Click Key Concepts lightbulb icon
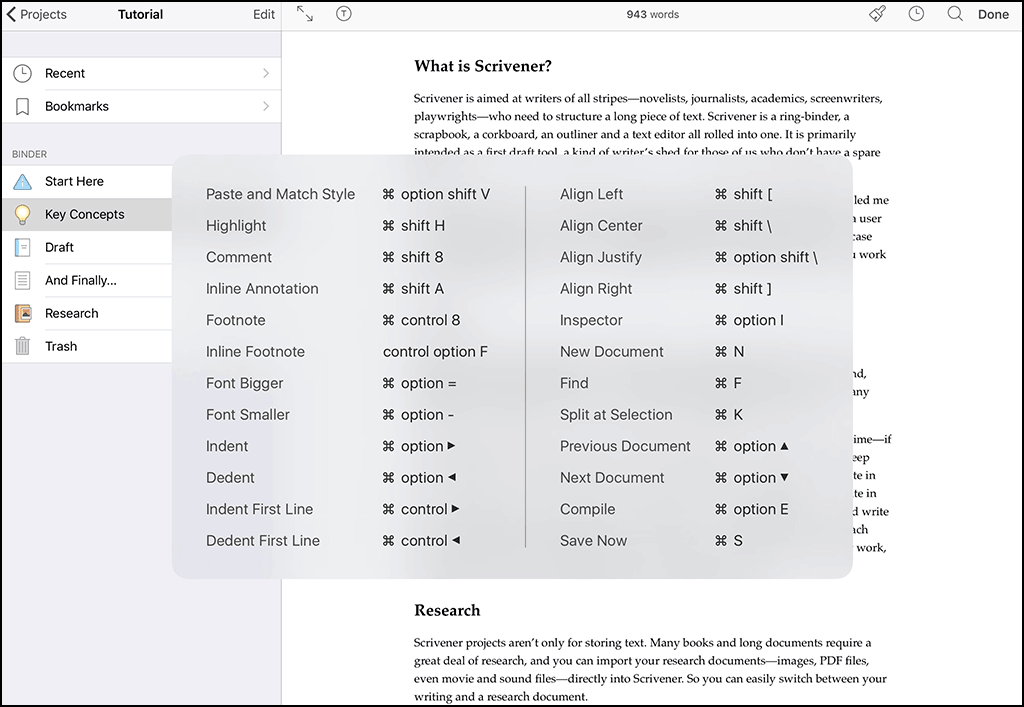 22,214
